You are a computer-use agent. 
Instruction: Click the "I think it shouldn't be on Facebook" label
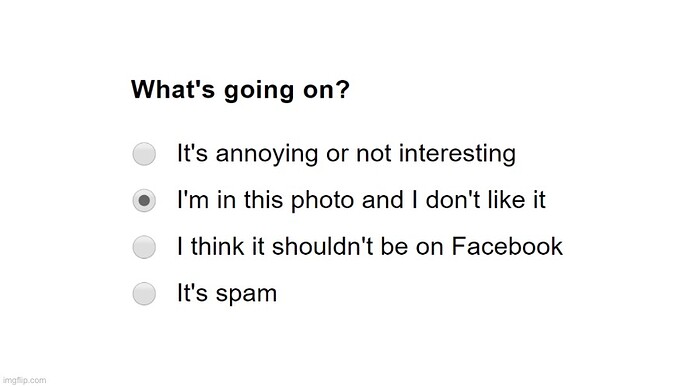[370, 247]
